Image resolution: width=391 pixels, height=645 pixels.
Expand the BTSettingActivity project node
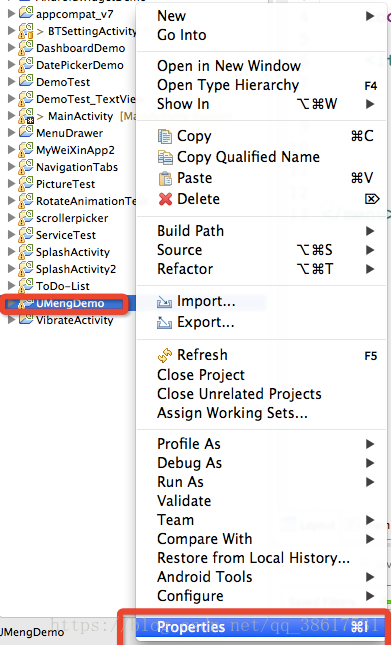(12, 31)
